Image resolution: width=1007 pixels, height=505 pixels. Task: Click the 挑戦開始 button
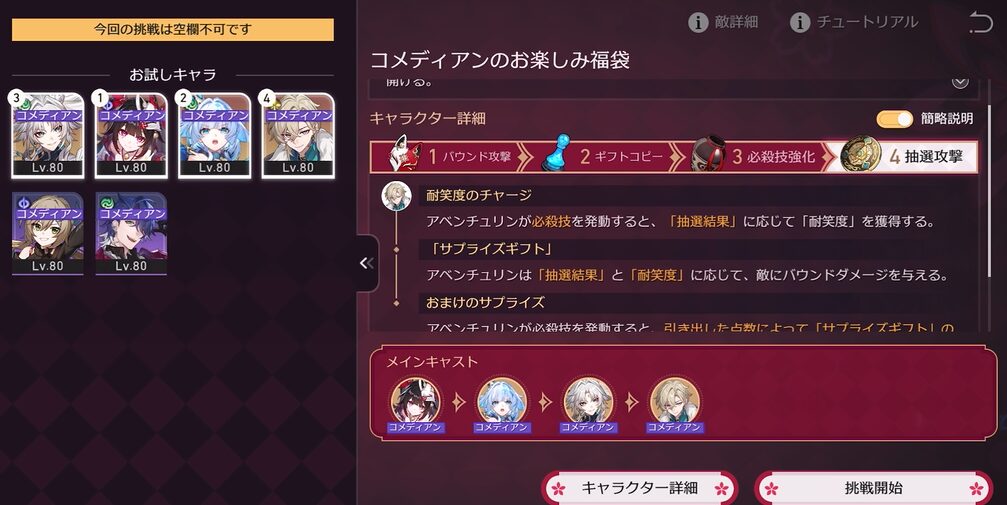873,488
